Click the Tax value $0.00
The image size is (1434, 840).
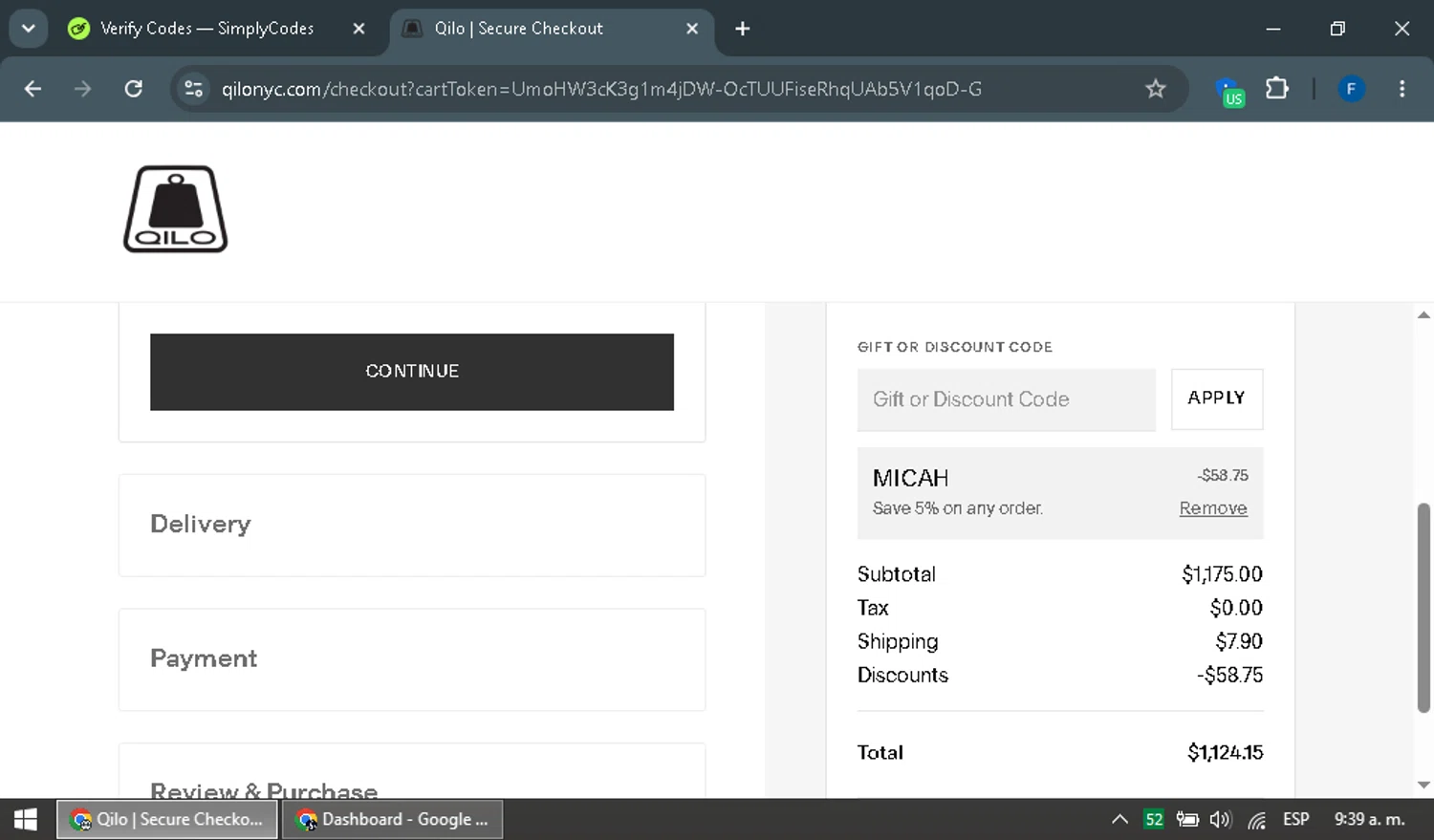1236,608
